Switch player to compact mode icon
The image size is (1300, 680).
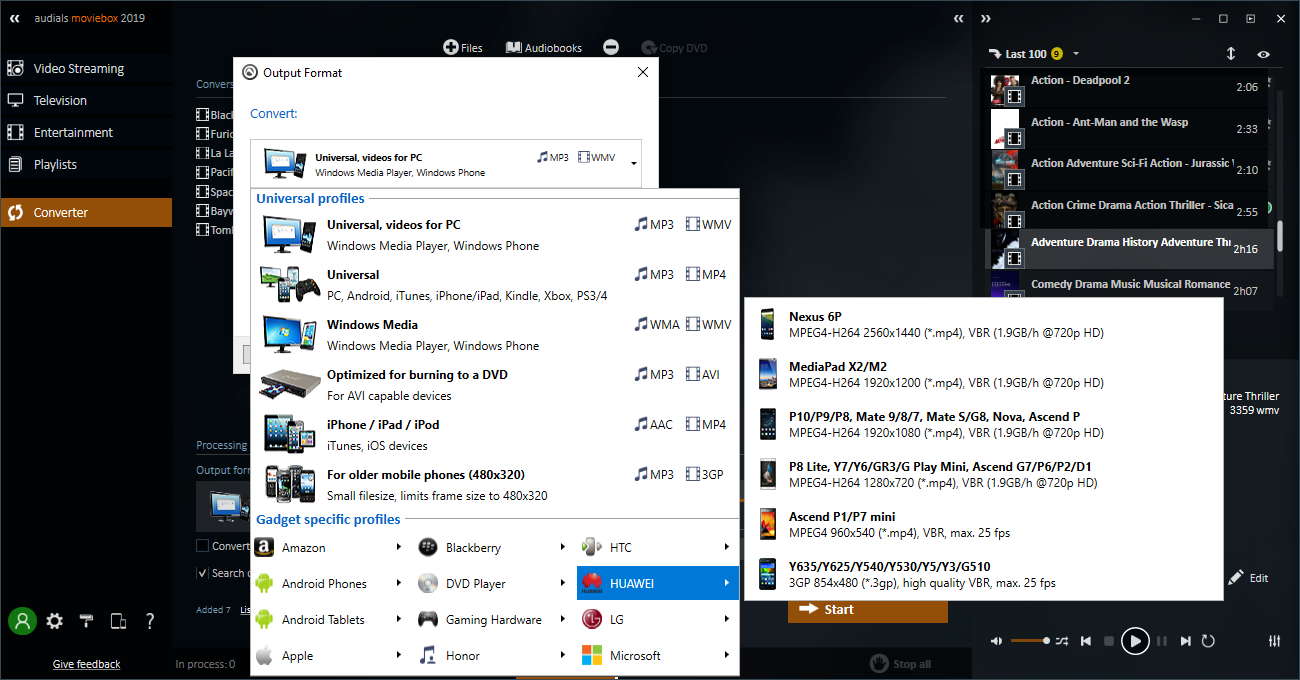[1250, 18]
